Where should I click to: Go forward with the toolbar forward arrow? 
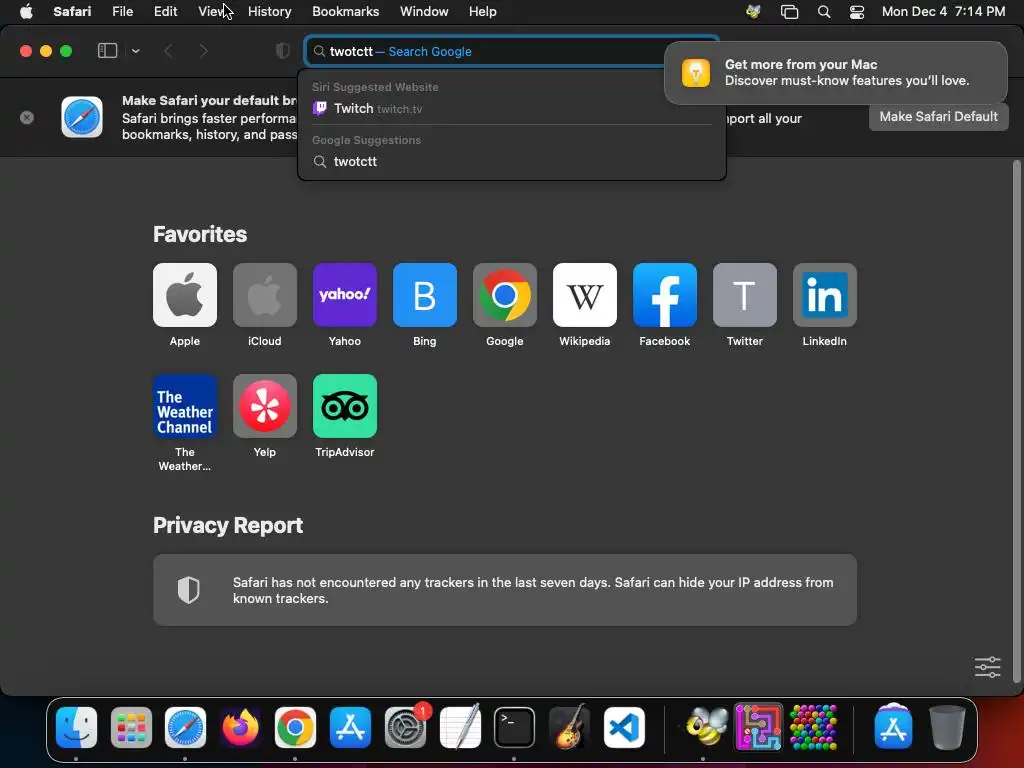(x=204, y=51)
